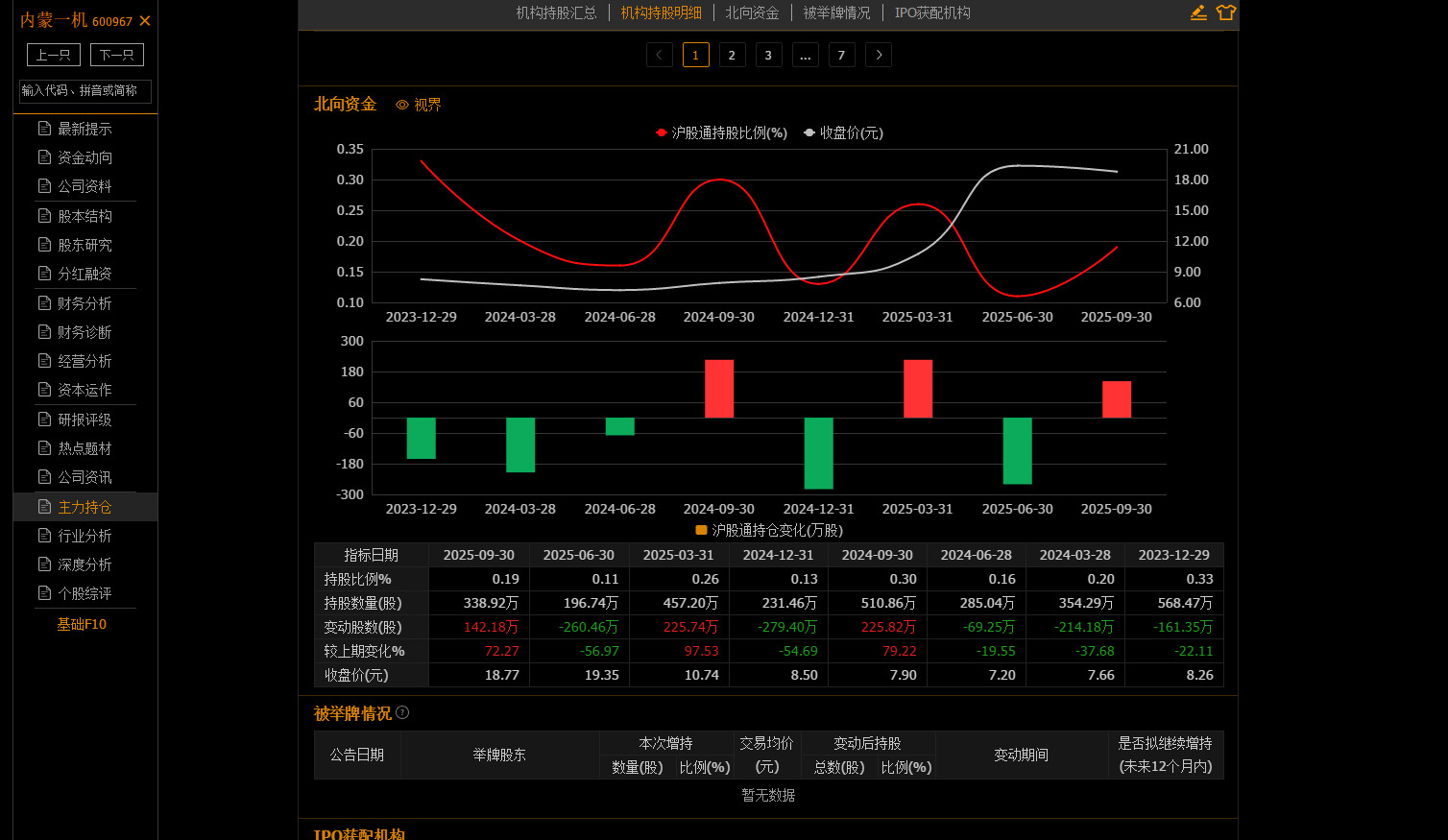The width and height of the screenshot is (1448, 840).
Task: Click the document icon beside 财务分析
Action: [44, 302]
